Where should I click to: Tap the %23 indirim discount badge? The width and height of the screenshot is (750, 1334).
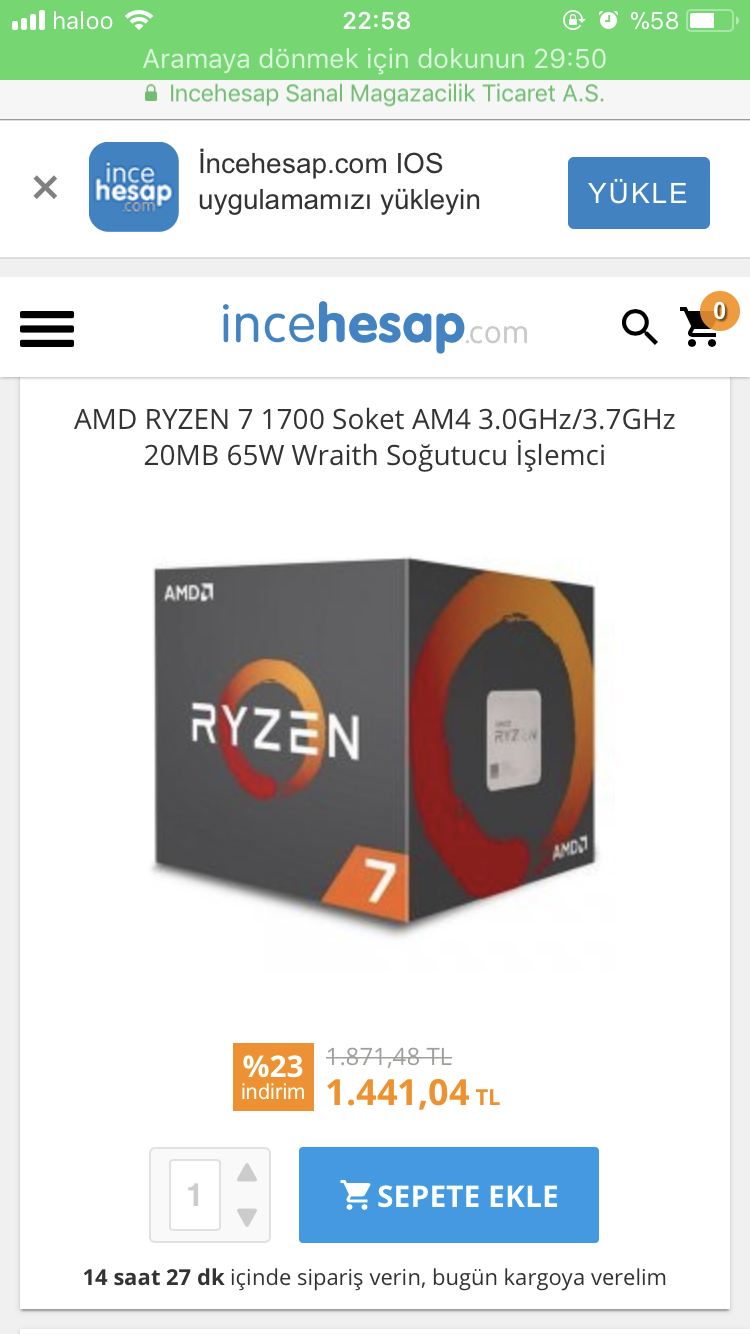(x=273, y=1077)
